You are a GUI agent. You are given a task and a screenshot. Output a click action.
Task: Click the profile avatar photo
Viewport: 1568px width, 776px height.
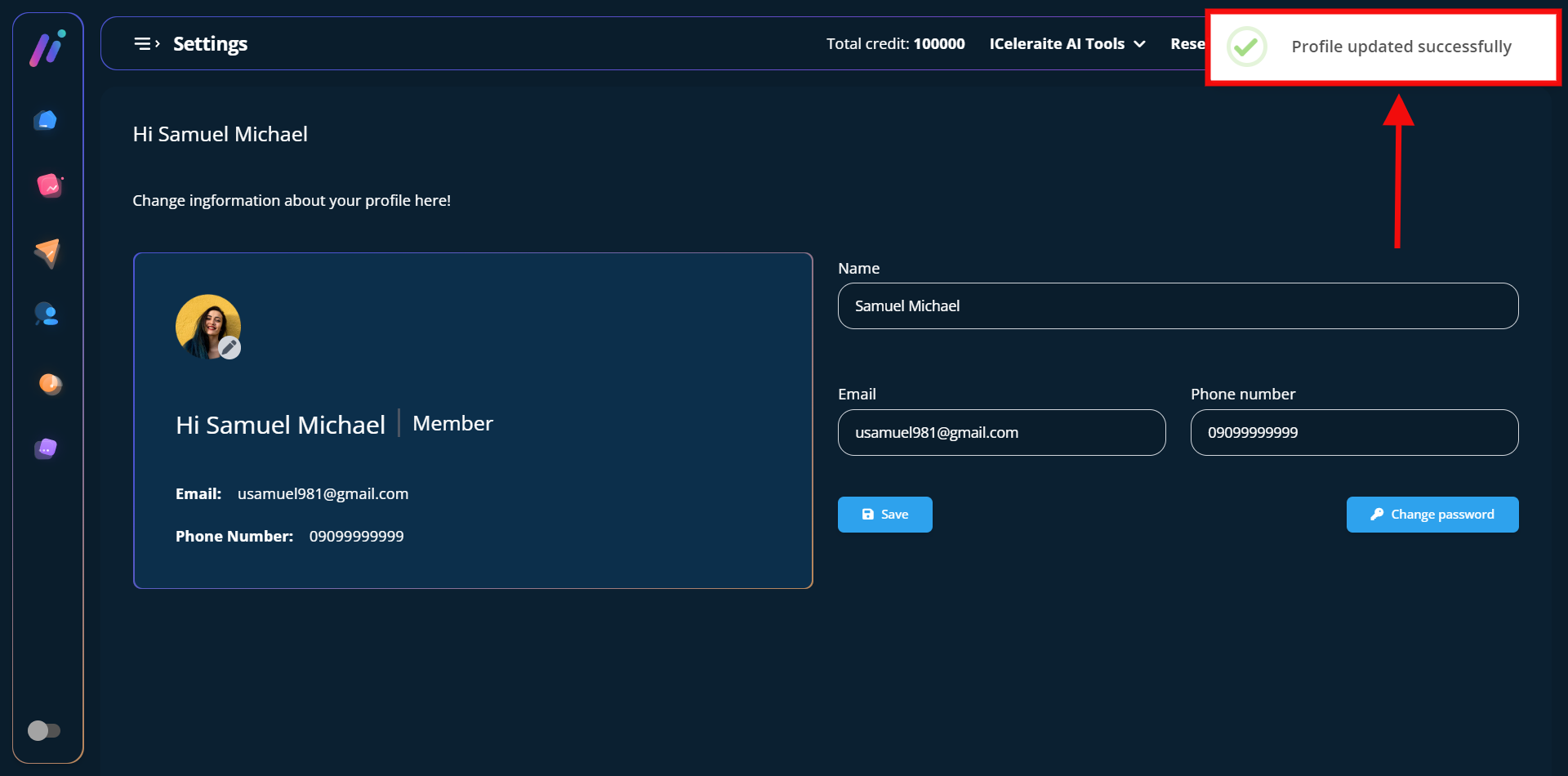click(x=204, y=323)
